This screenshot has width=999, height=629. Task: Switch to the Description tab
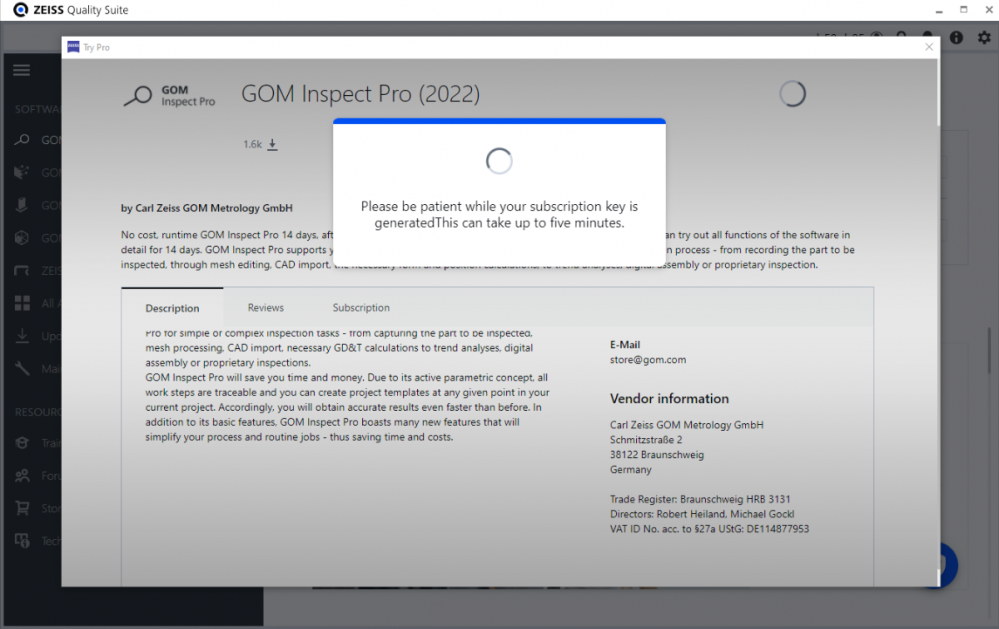(x=172, y=308)
